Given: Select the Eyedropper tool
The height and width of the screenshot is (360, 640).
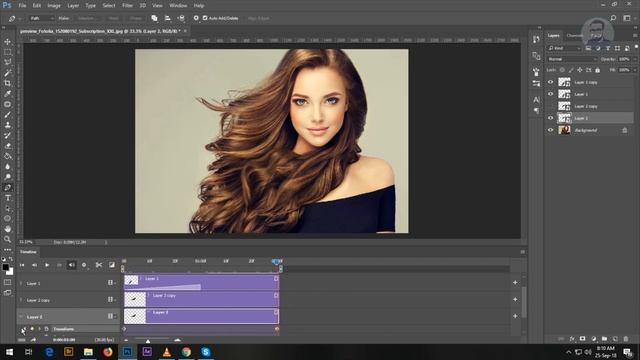Looking at the screenshot, I should click(7, 94).
